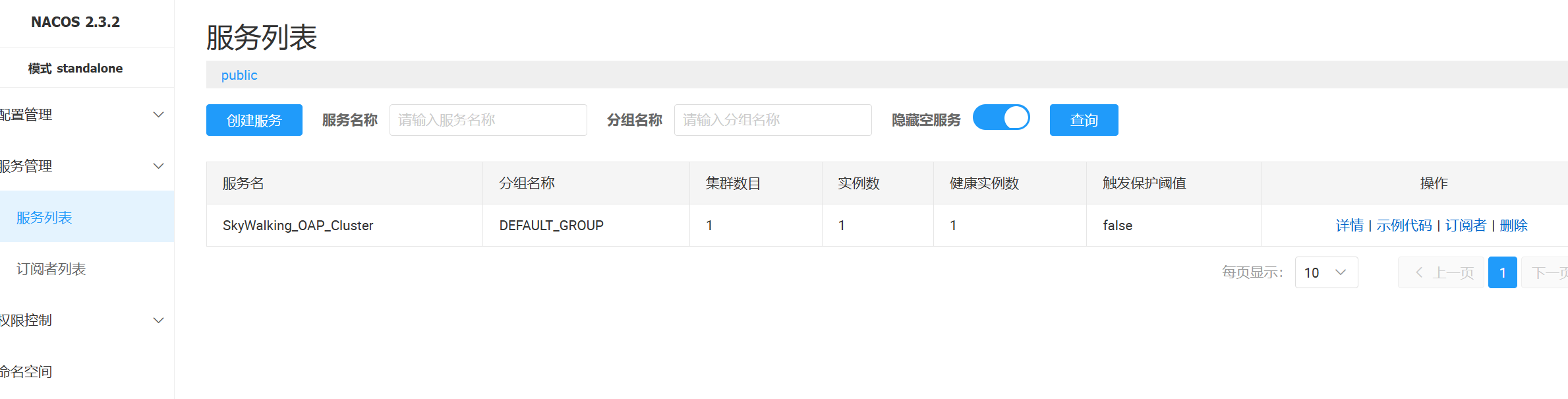Viewport: 1568px width, 399px height.
Task: Go to the 上一页 previous page
Action: point(1441,272)
